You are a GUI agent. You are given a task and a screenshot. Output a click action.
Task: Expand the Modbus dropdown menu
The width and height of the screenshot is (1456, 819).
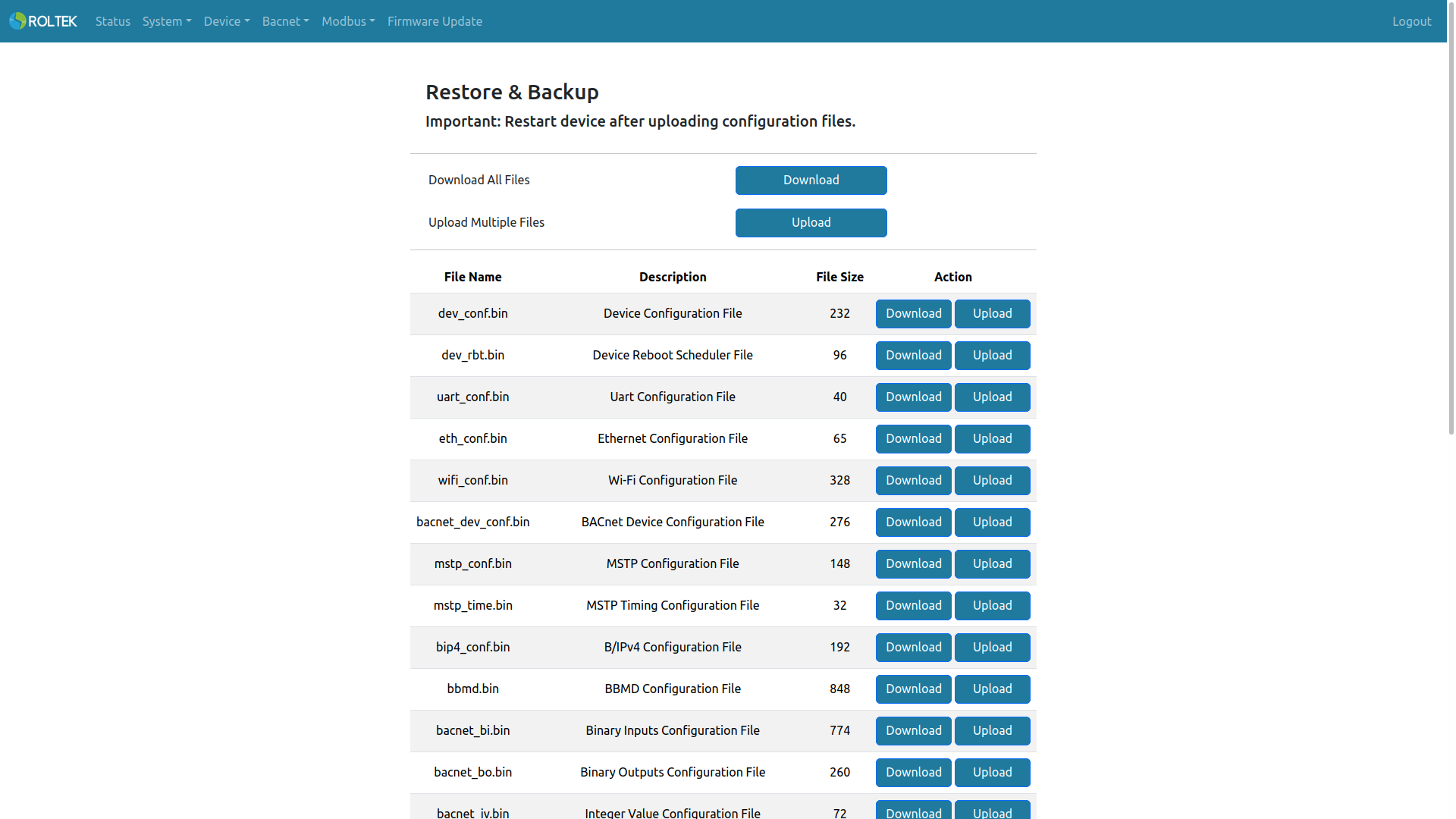(348, 21)
